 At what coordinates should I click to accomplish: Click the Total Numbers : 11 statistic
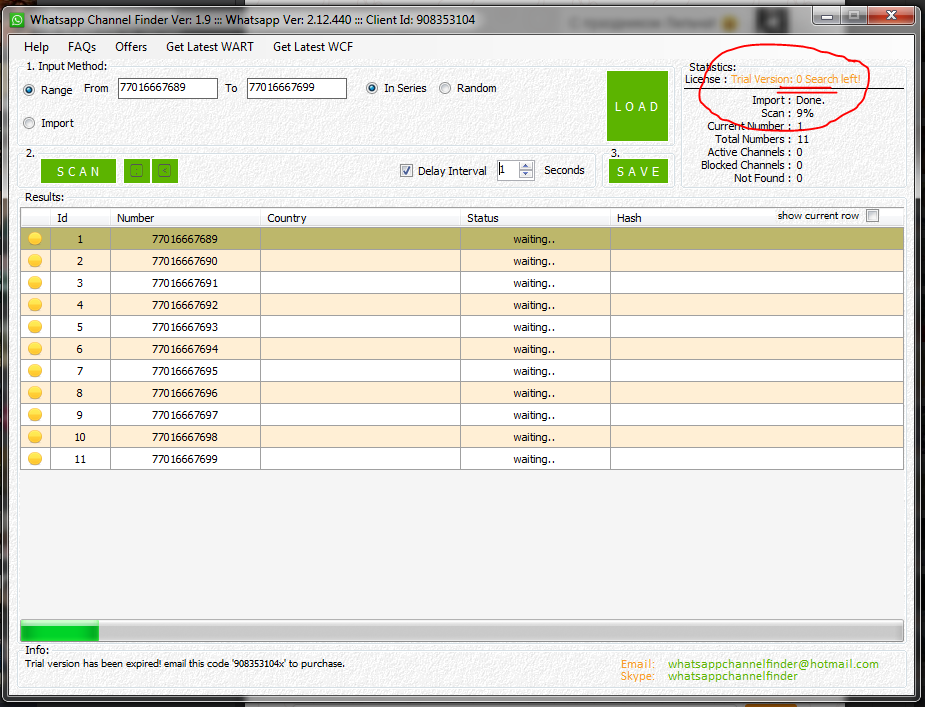tap(762, 139)
